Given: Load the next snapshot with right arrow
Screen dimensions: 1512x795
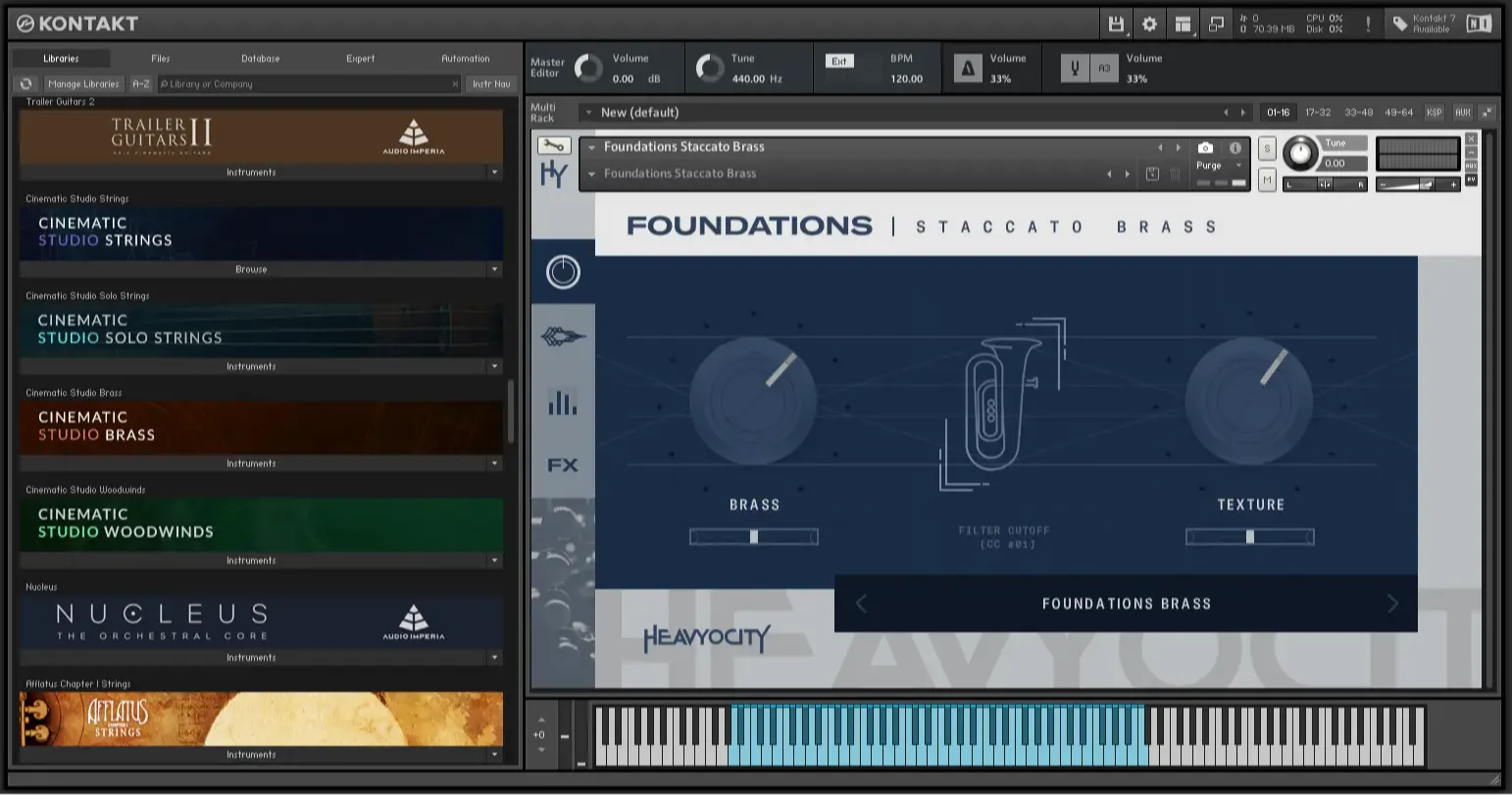Looking at the screenshot, I should click(x=1127, y=174).
